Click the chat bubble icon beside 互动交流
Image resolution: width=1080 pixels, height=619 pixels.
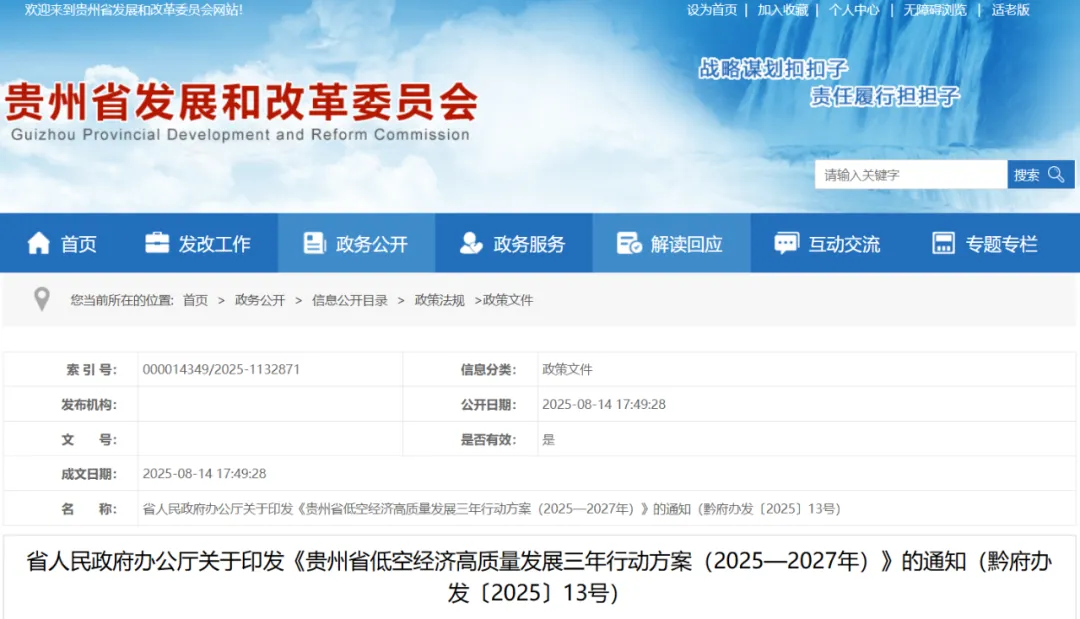tap(786, 243)
